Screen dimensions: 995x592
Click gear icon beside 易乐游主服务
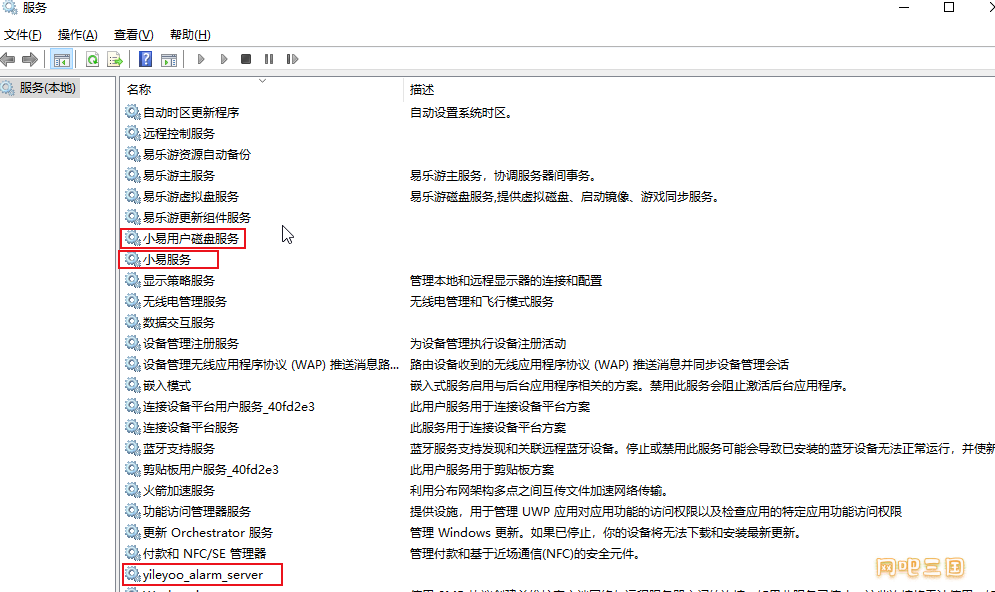(x=132, y=175)
